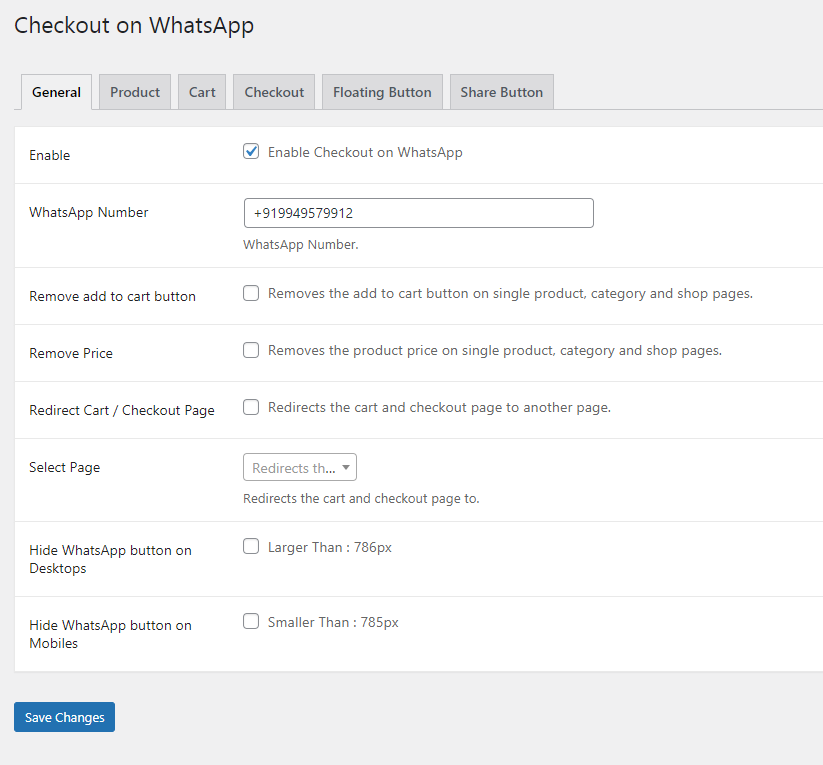823x765 pixels.
Task: Click the Removes the product price description
Action: (495, 351)
